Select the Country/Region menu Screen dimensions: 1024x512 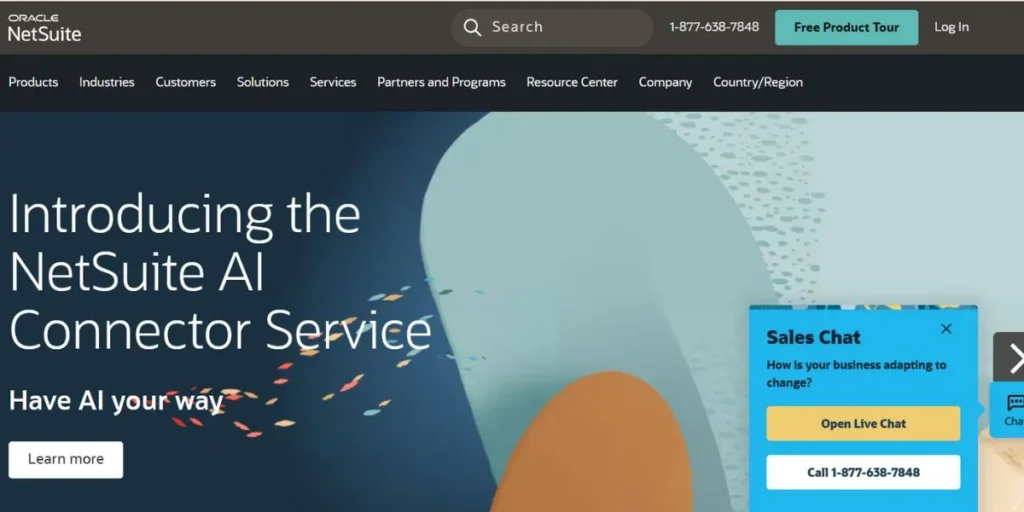pos(758,82)
